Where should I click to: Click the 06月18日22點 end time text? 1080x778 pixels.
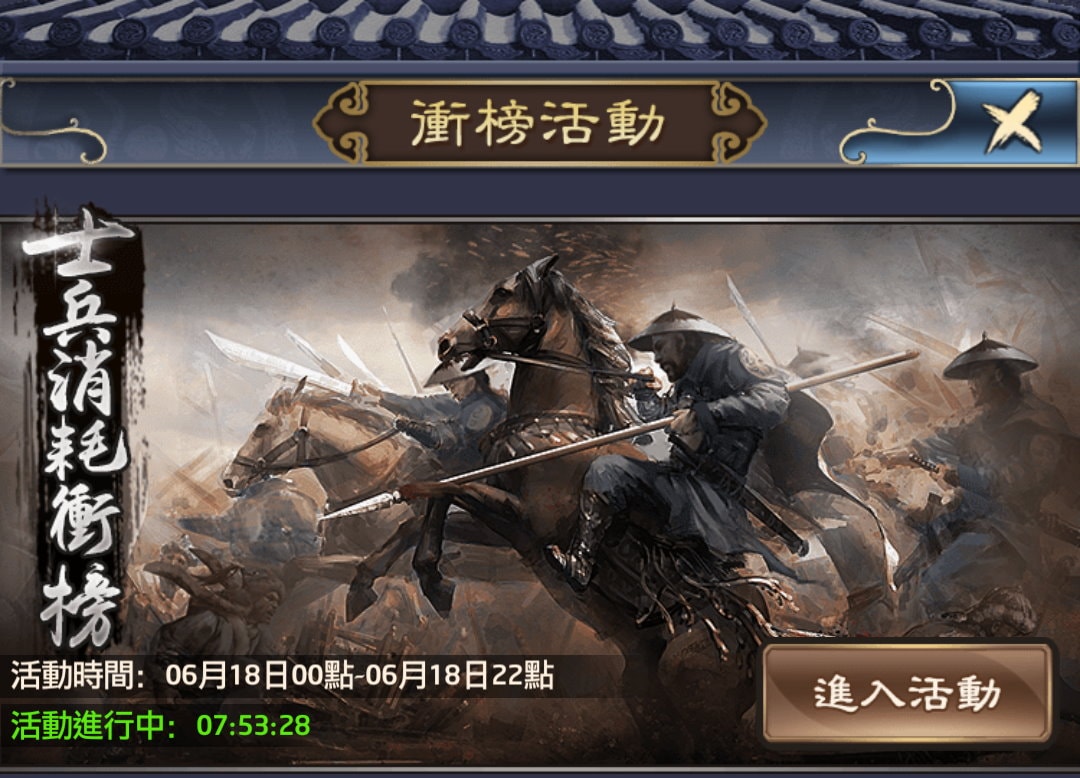[x=459, y=675]
